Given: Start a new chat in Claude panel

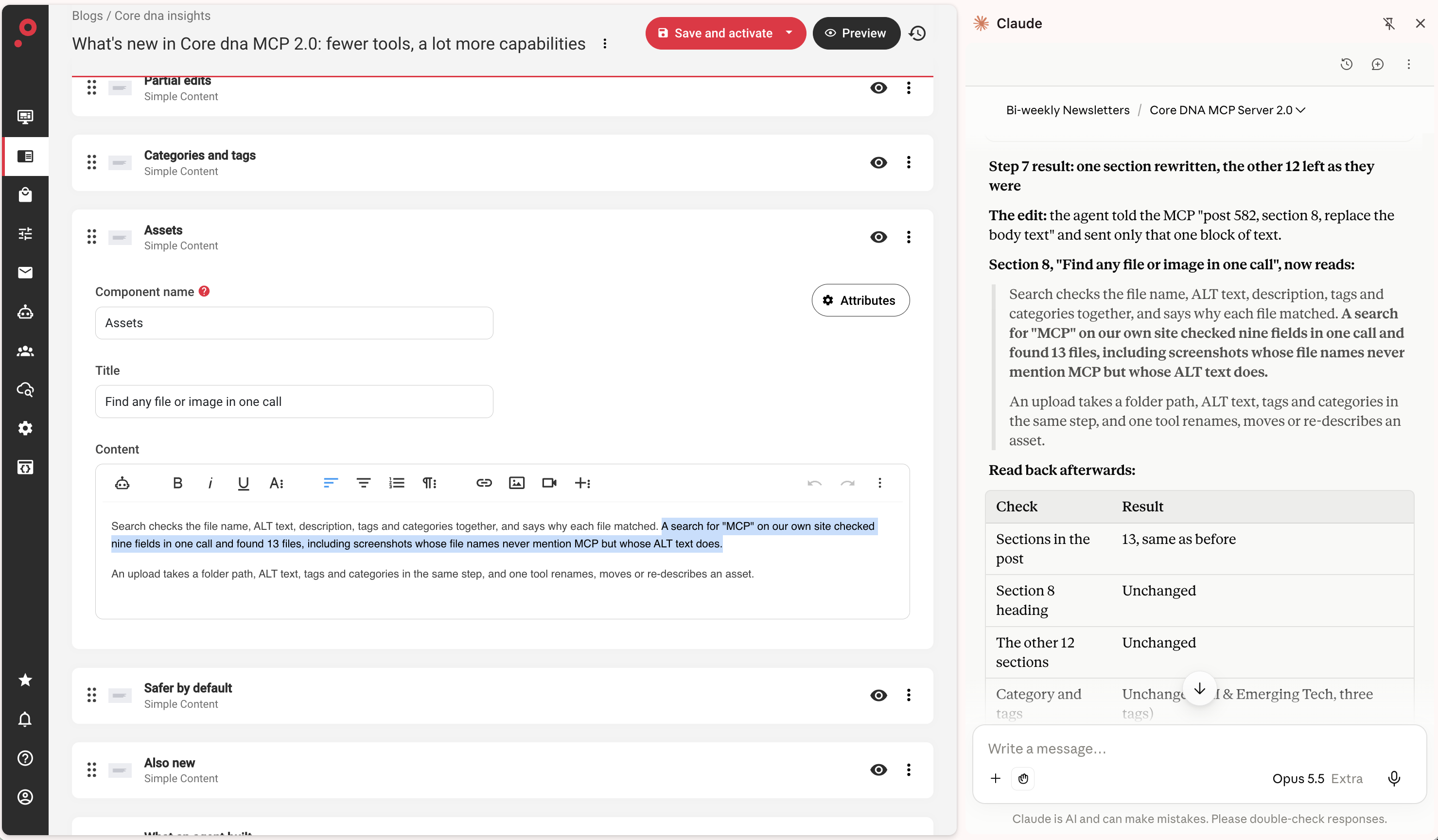Looking at the screenshot, I should (x=1378, y=64).
